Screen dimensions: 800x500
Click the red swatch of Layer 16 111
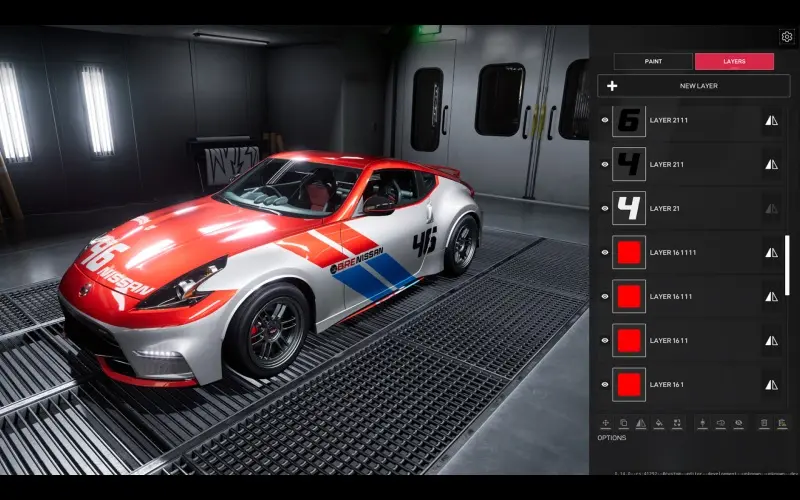(629, 296)
